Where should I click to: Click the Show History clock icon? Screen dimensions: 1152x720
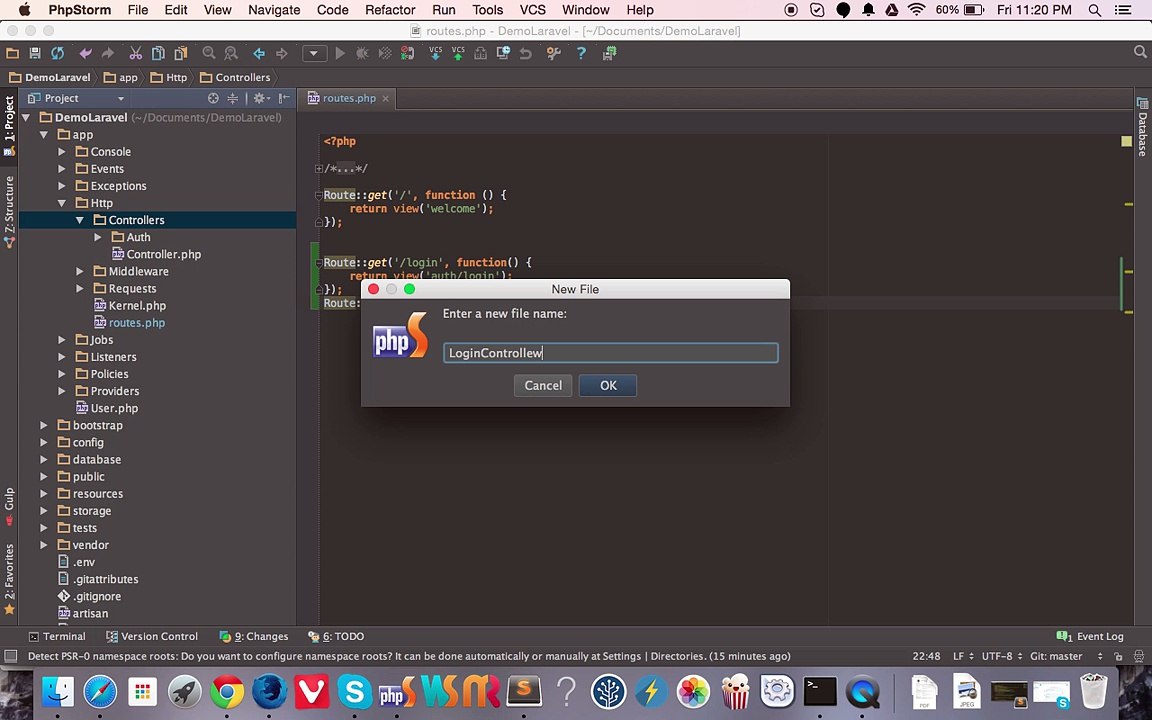point(503,53)
